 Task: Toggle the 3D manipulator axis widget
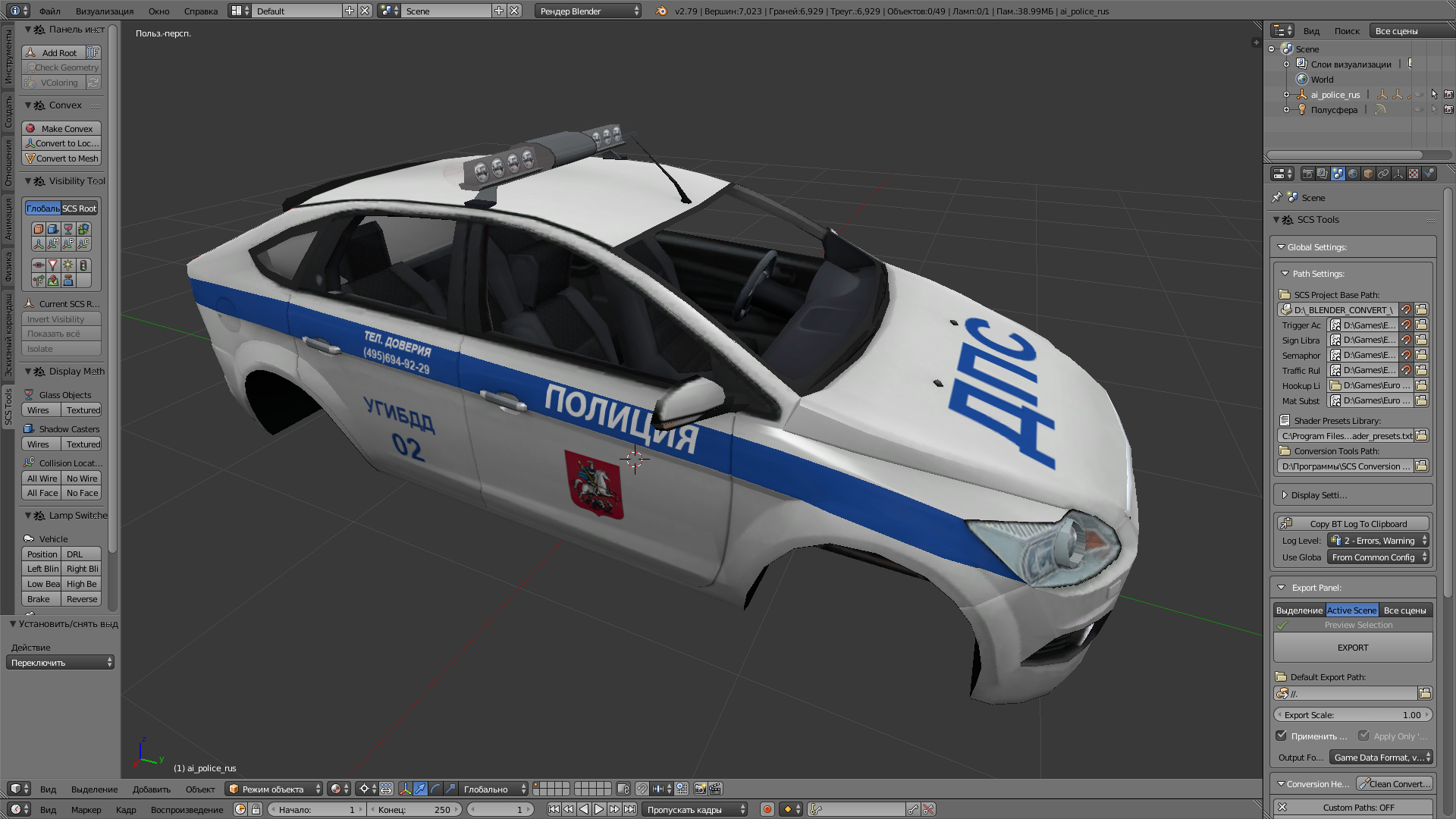(x=405, y=789)
